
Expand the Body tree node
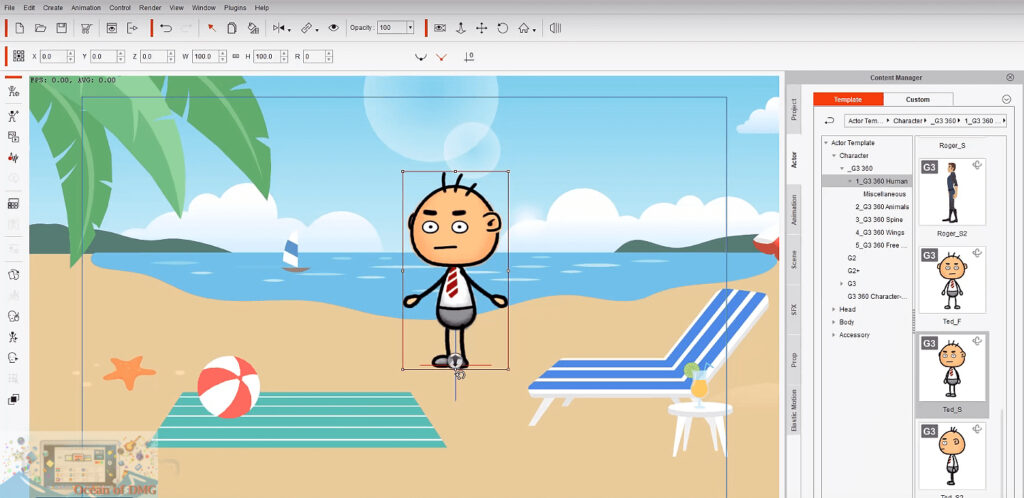(834, 322)
